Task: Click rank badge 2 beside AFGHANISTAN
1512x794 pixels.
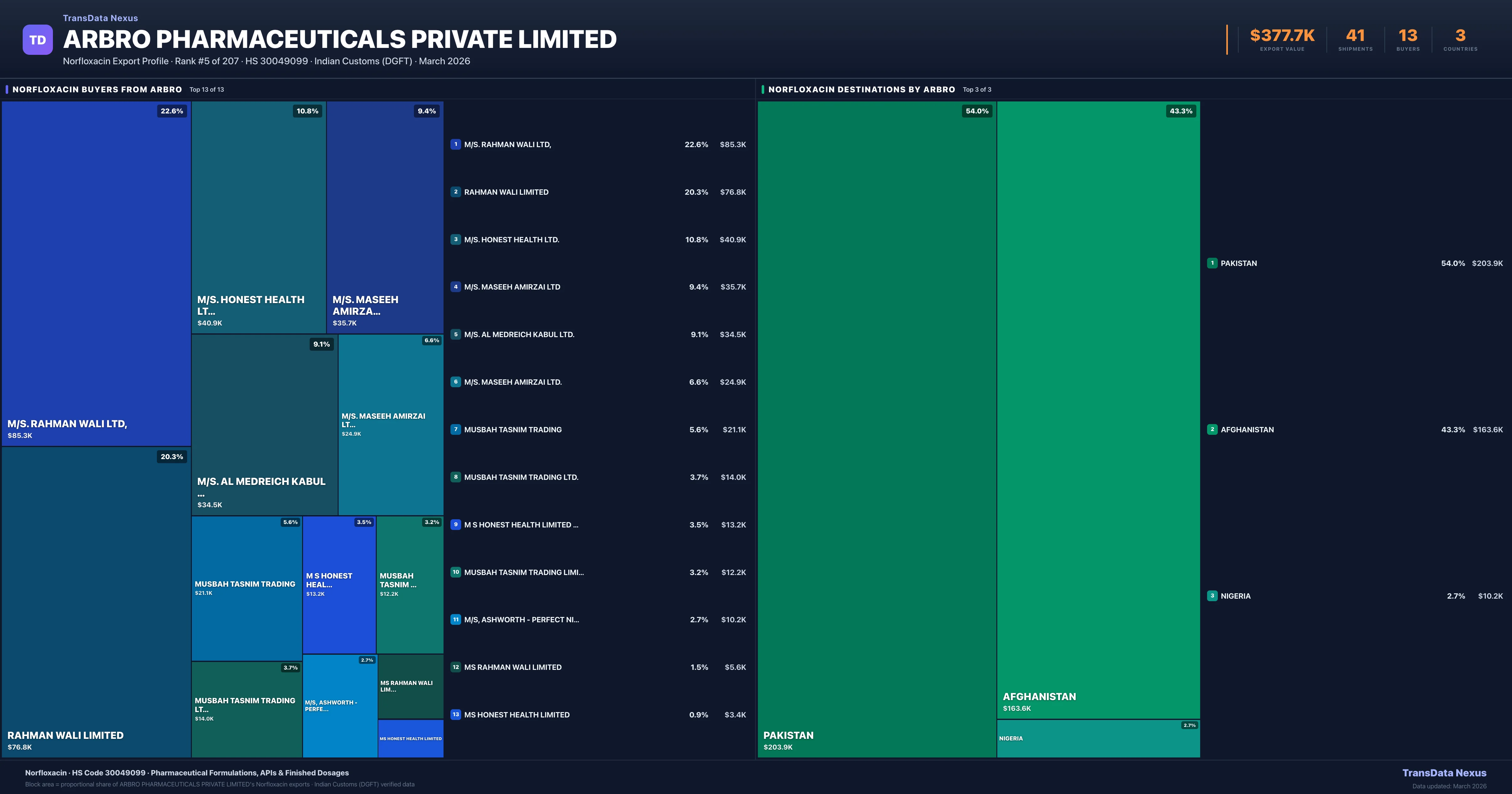Action: (x=1212, y=429)
